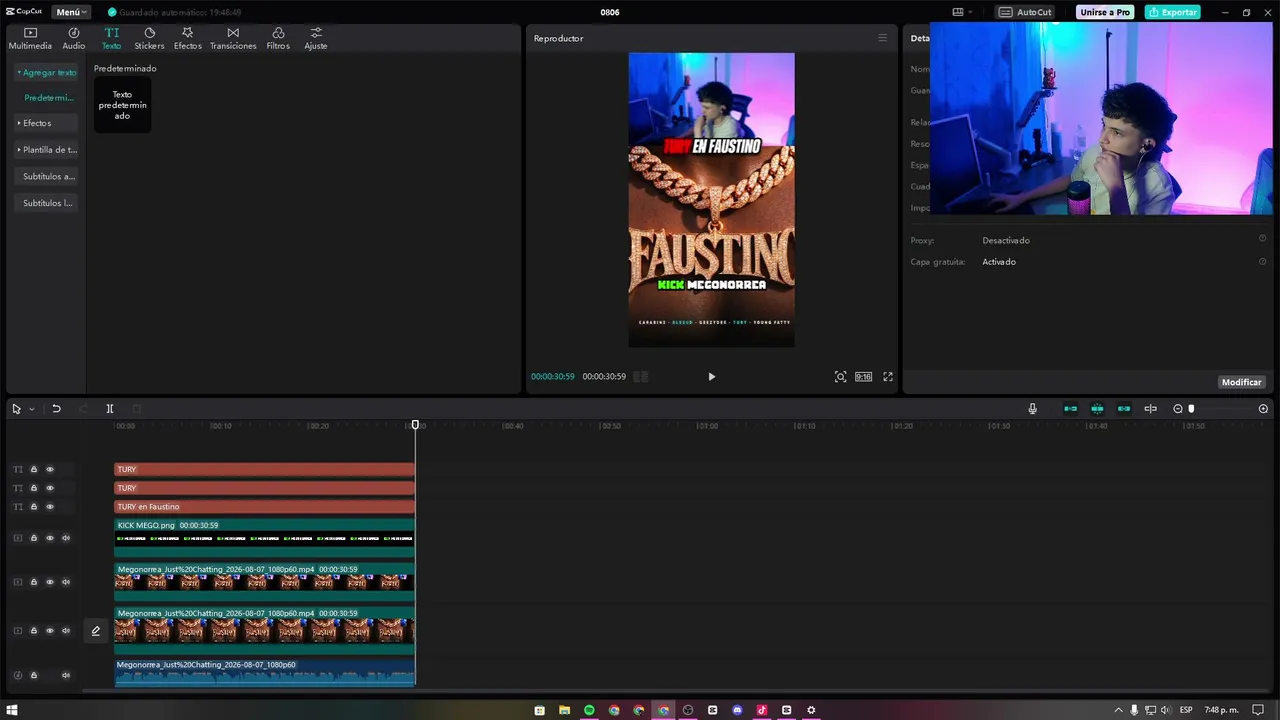Viewport: 1280px width, 720px height.
Task: Adjust the timeline zoom slider
Action: (x=1191, y=409)
